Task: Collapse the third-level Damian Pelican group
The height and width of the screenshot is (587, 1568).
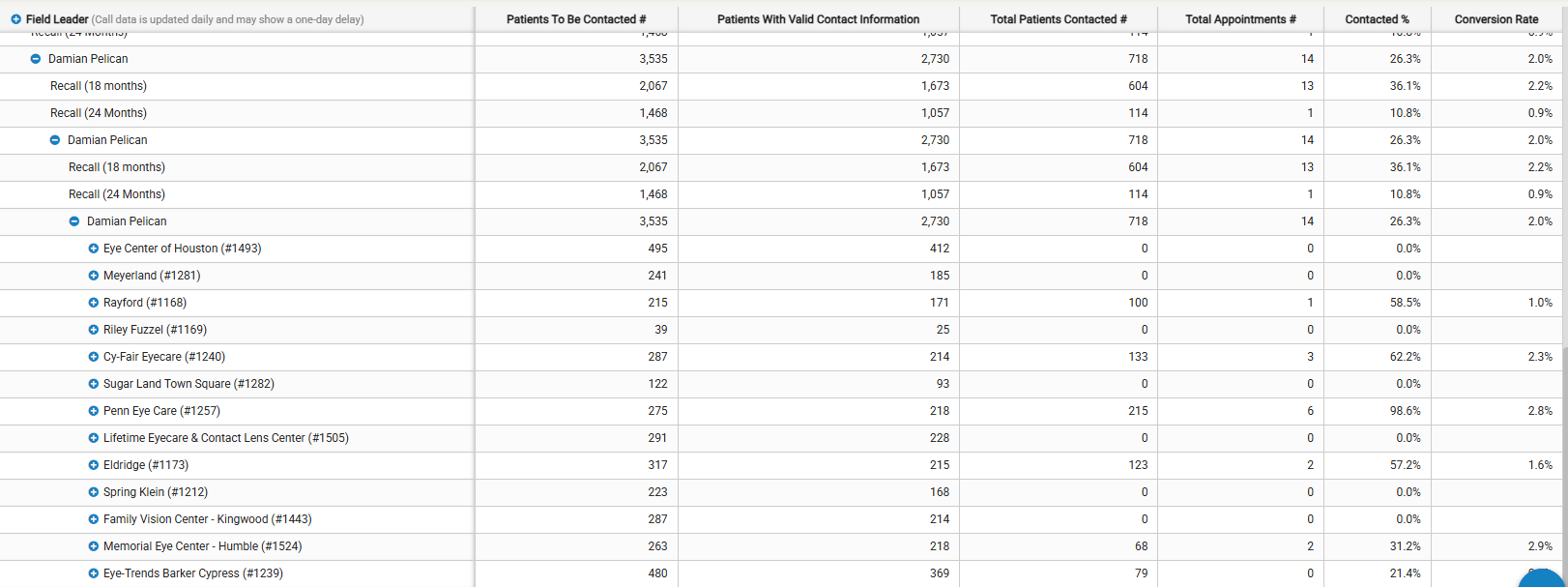Action: coord(74,221)
